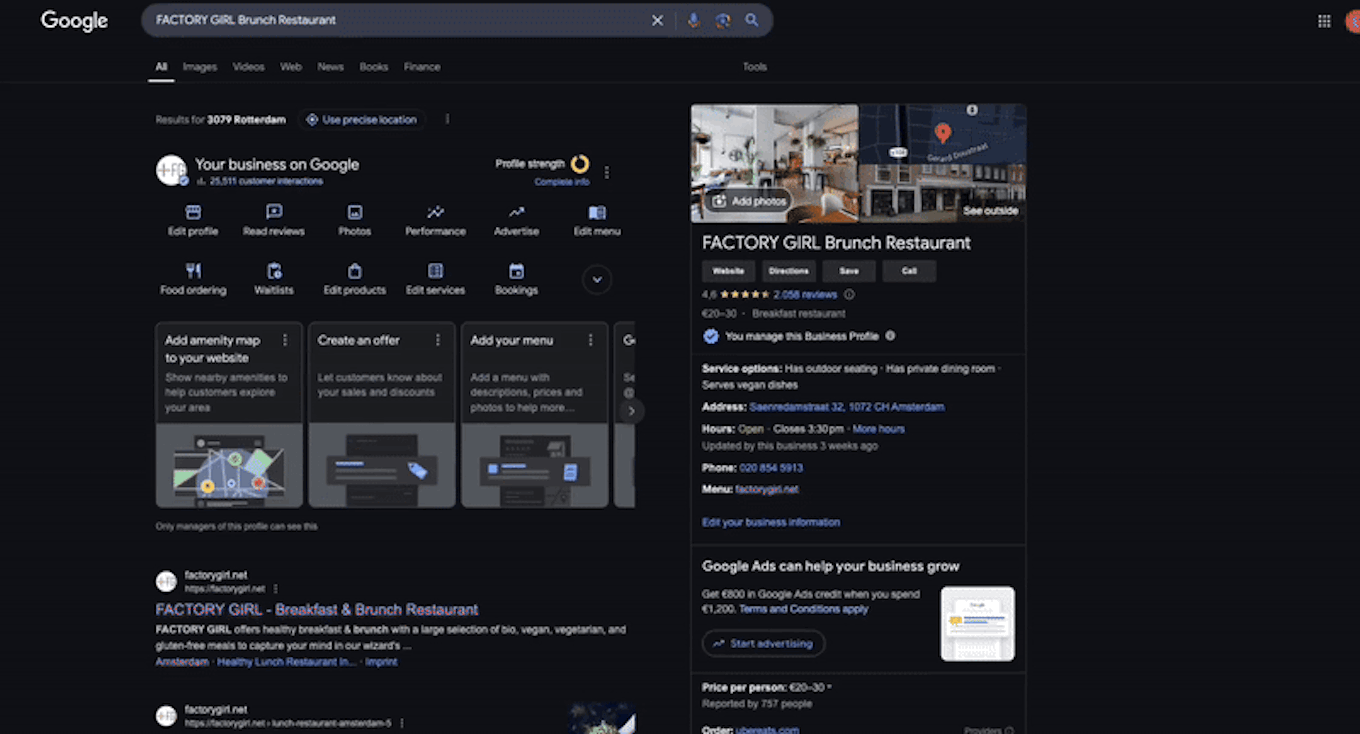The height and width of the screenshot is (734, 1360).
Task: Open FACTORY GIRL - Breakfast & Brunch result
Action: point(317,609)
